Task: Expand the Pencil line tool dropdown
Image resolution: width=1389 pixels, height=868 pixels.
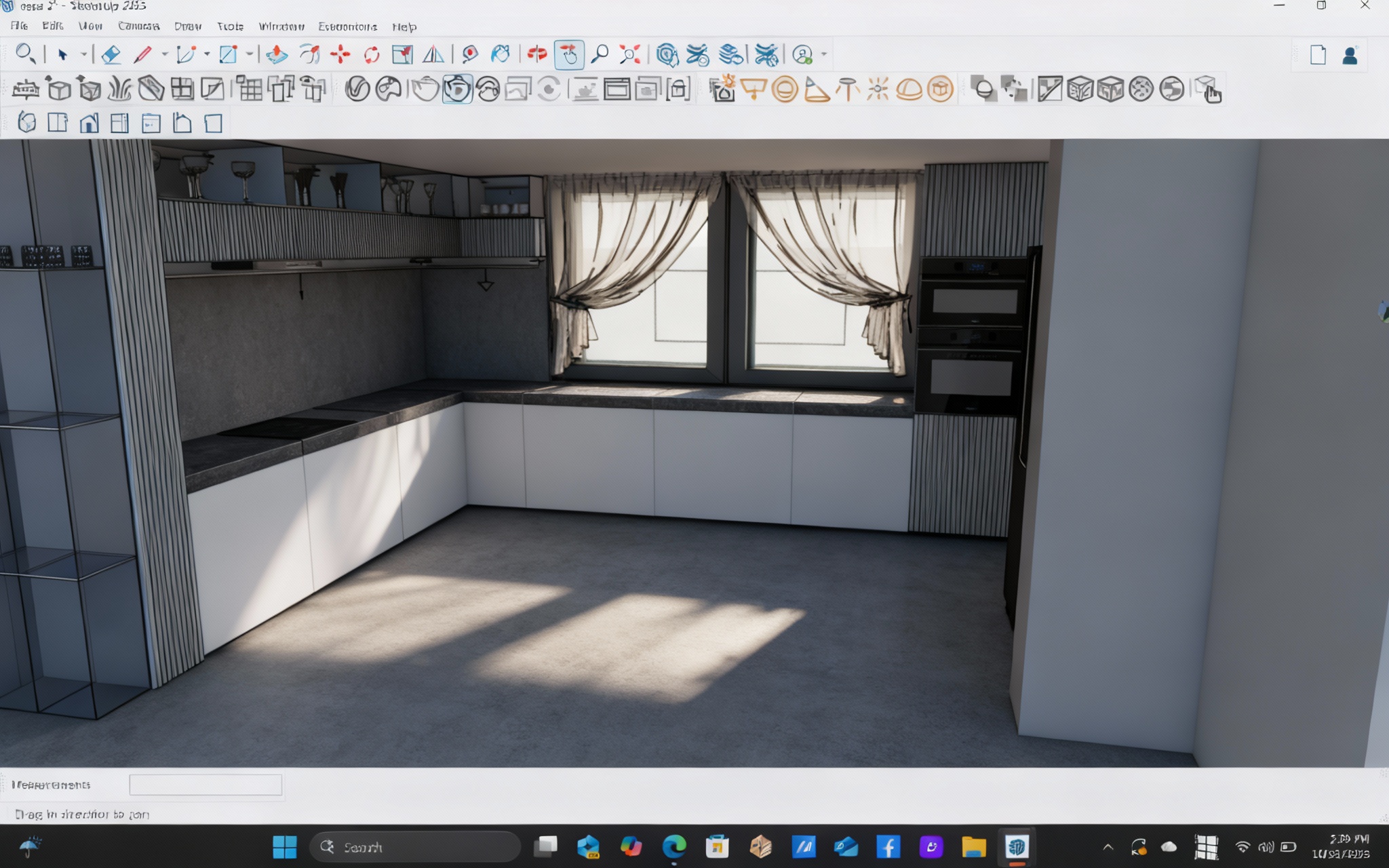Action: pos(164,54)
